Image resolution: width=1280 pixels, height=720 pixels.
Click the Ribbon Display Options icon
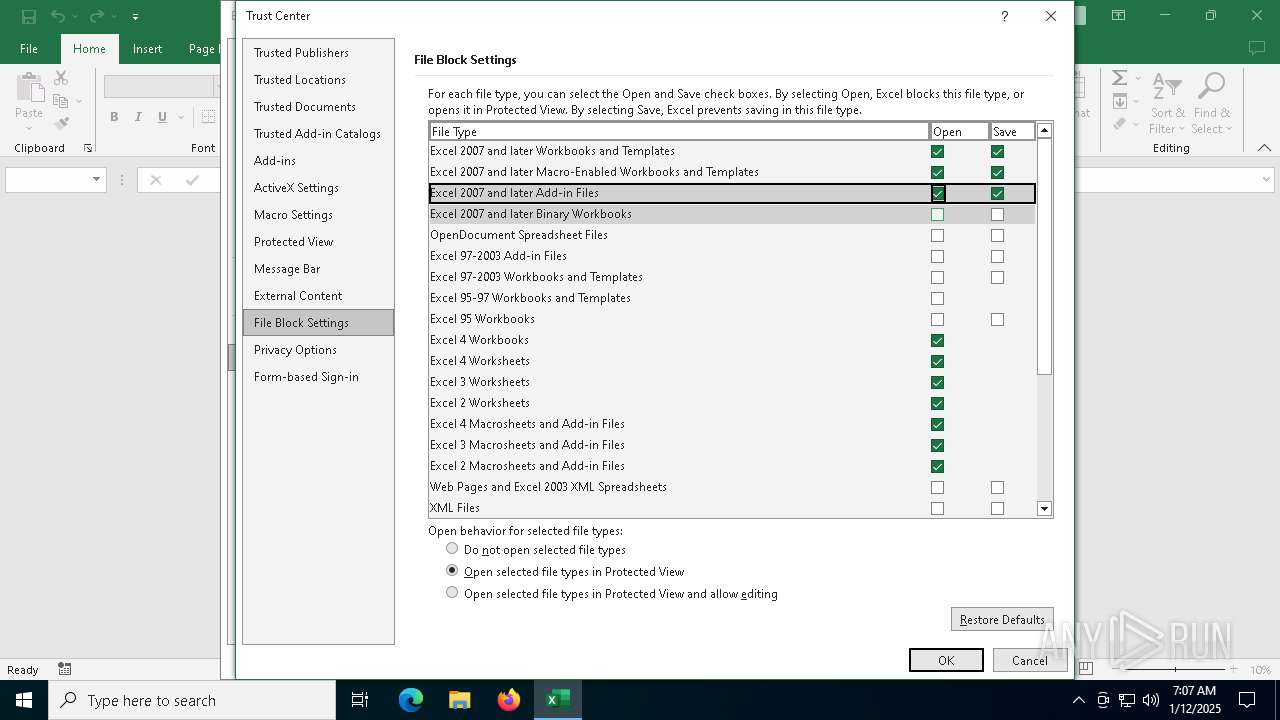1119,16
